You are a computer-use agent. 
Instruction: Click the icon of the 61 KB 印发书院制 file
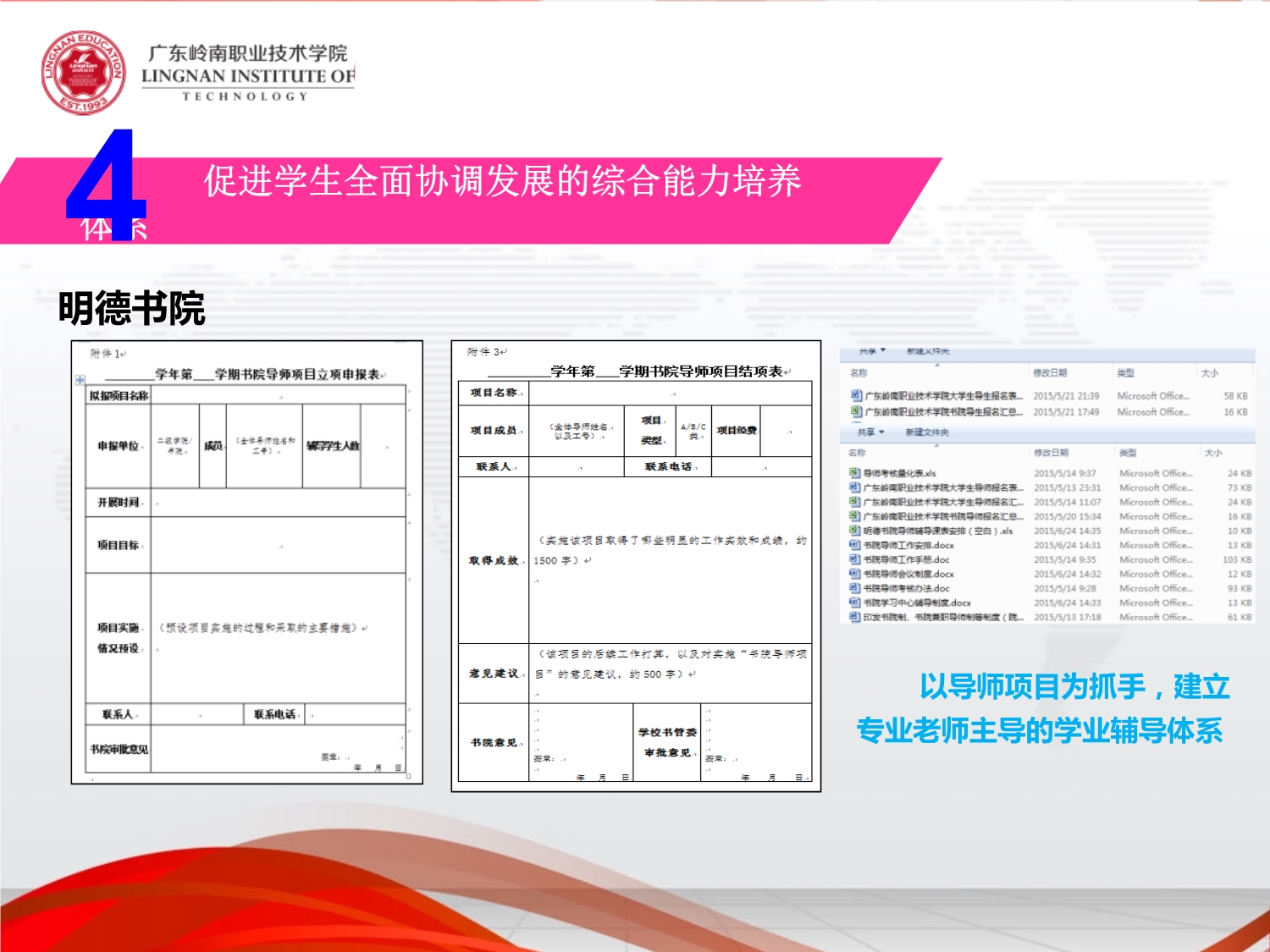click(x=855, y=618)
